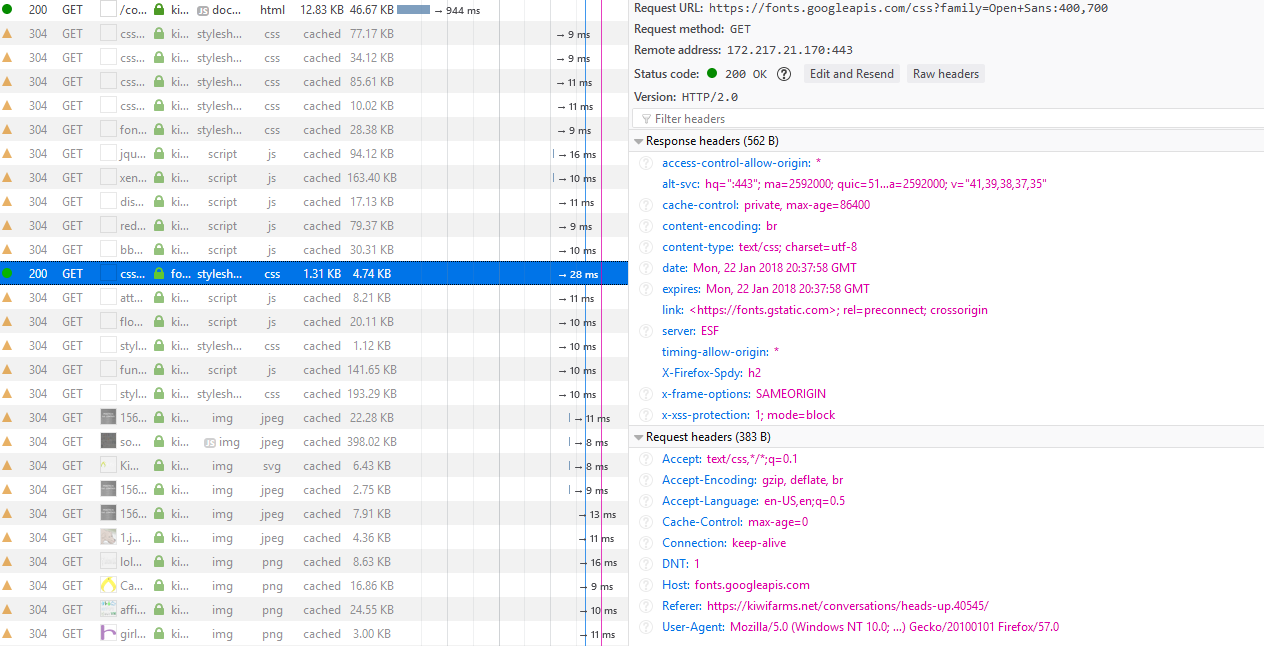Image resolution: width=1264 pixels, height=646 pixels.
Task: Click thumbnail in the 22.28 KB jpeg row
Action: click(x=109, y=417)
